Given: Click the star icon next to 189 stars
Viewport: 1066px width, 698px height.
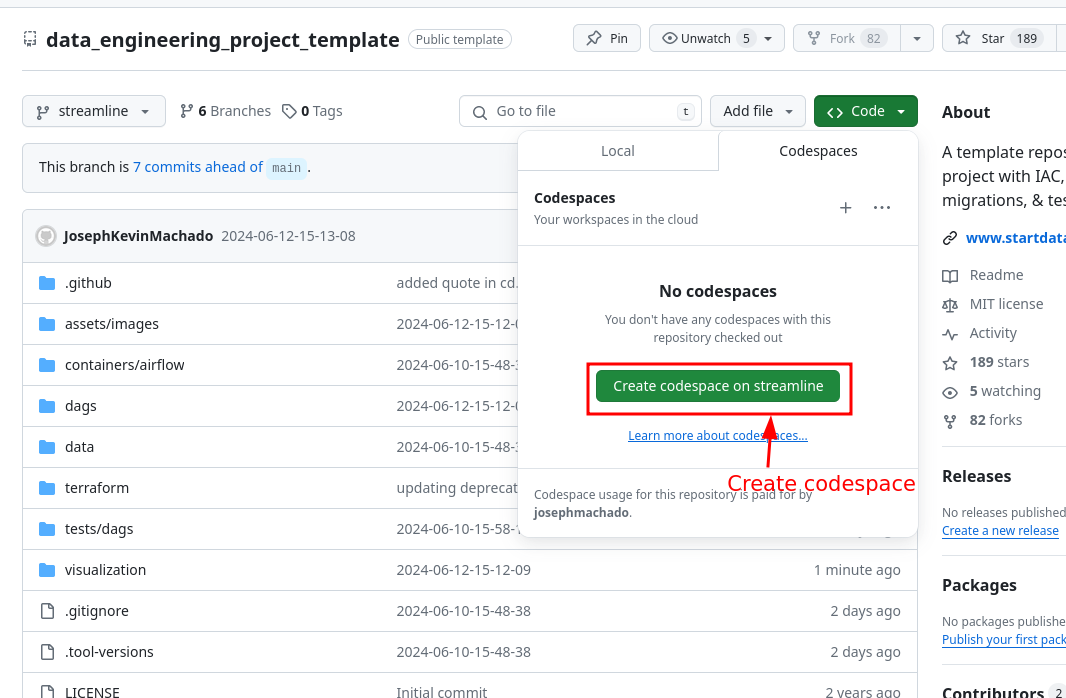Looking at the screenshot, I should [949, 362].
